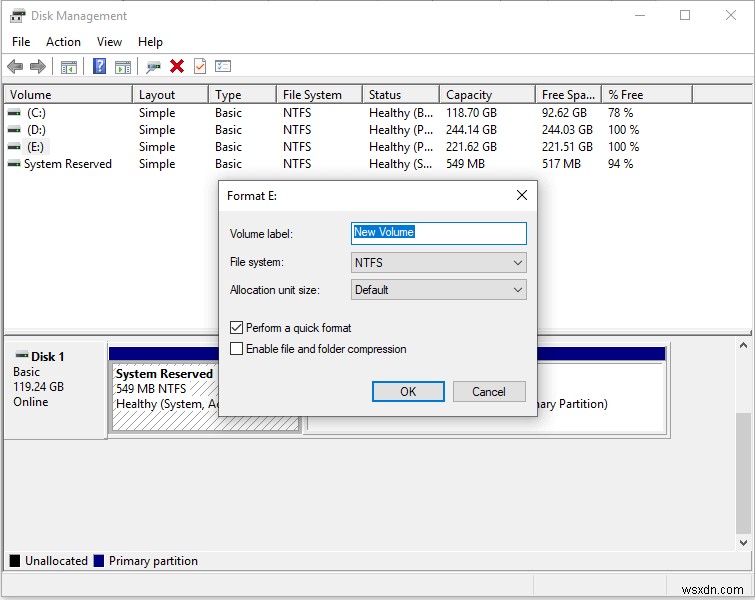The height and width of the screenshot is (600, 755).
Task: Open the Help toolbar icon
Action: pyautogui.click(x=99, y=66)
